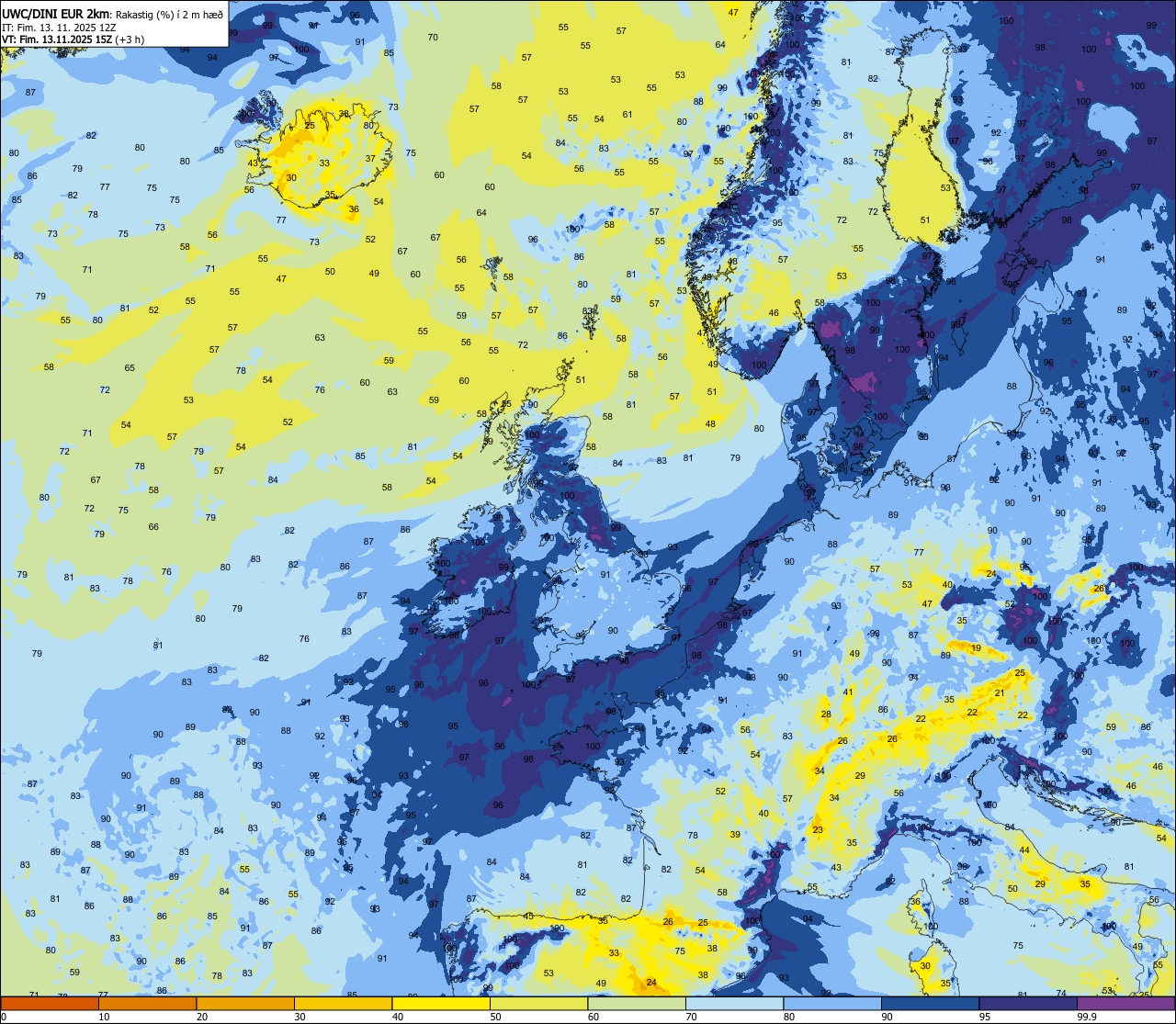Click the humidity value 19 on the map

point(976,648)
